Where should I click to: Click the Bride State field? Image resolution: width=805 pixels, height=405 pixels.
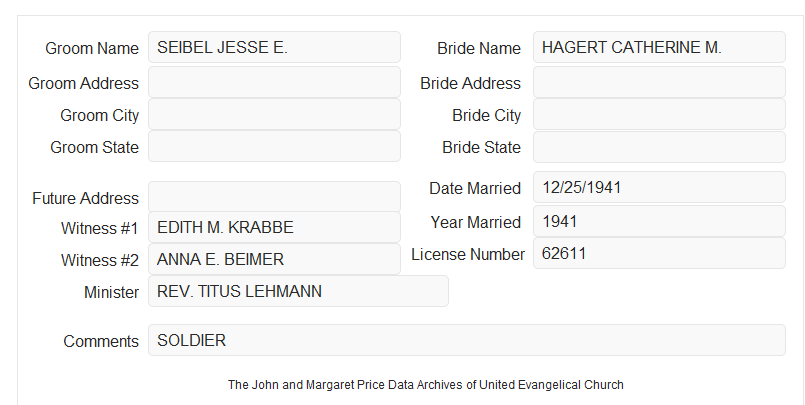click(659, 147)
